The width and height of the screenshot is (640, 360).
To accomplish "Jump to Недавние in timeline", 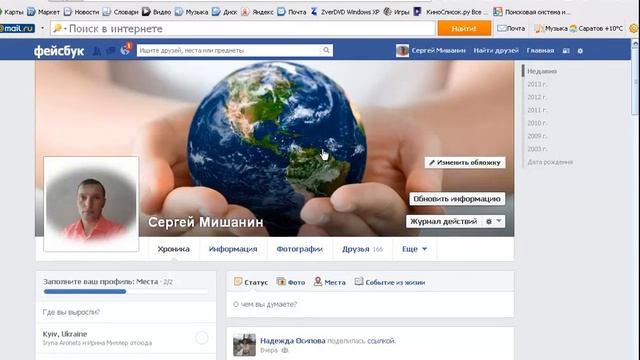I will pyautogui.click(x=542, y=71).
